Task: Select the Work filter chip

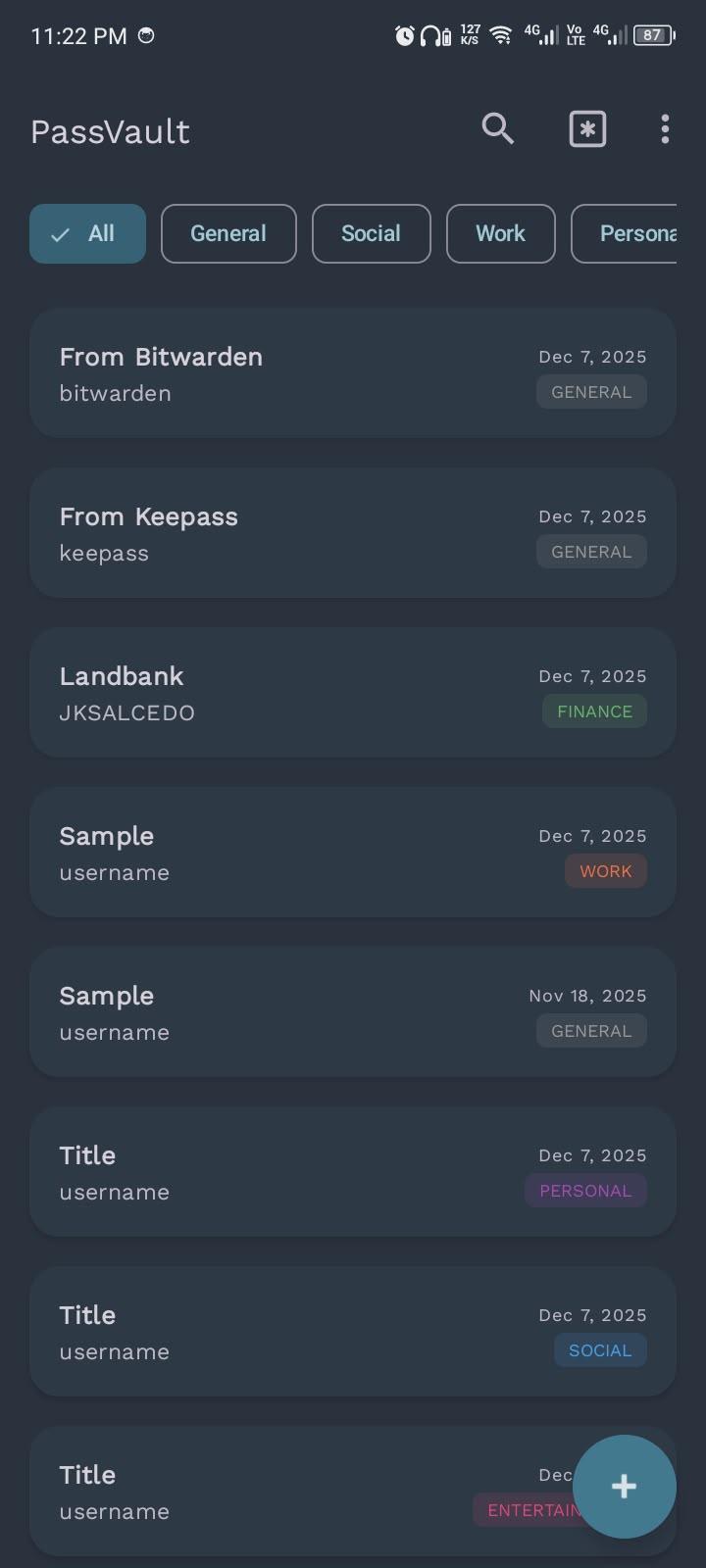Action: click(x=500, y=234)
